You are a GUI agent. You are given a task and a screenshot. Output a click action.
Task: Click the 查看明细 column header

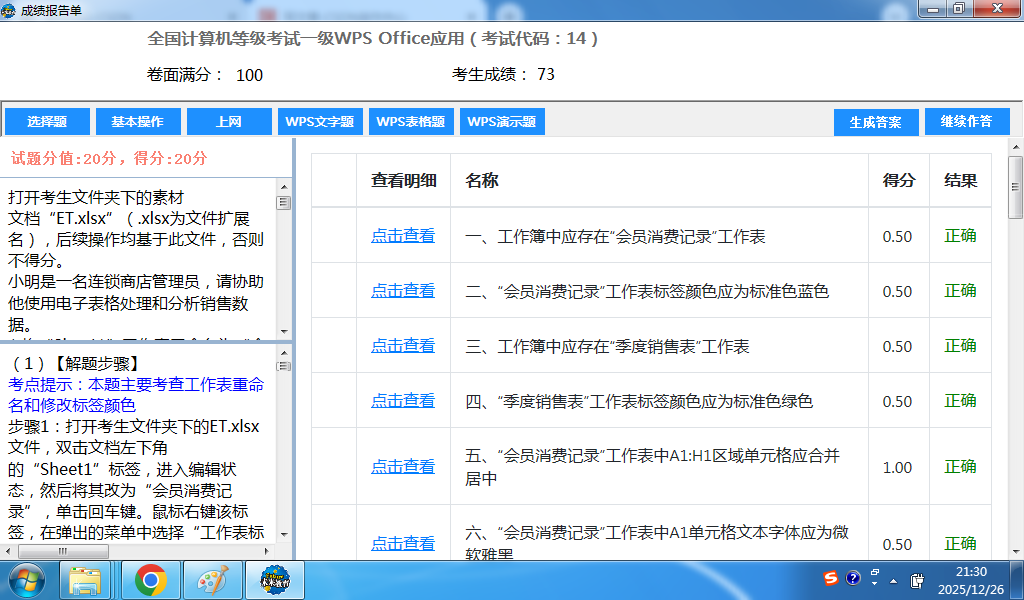(x=404, y=180)
